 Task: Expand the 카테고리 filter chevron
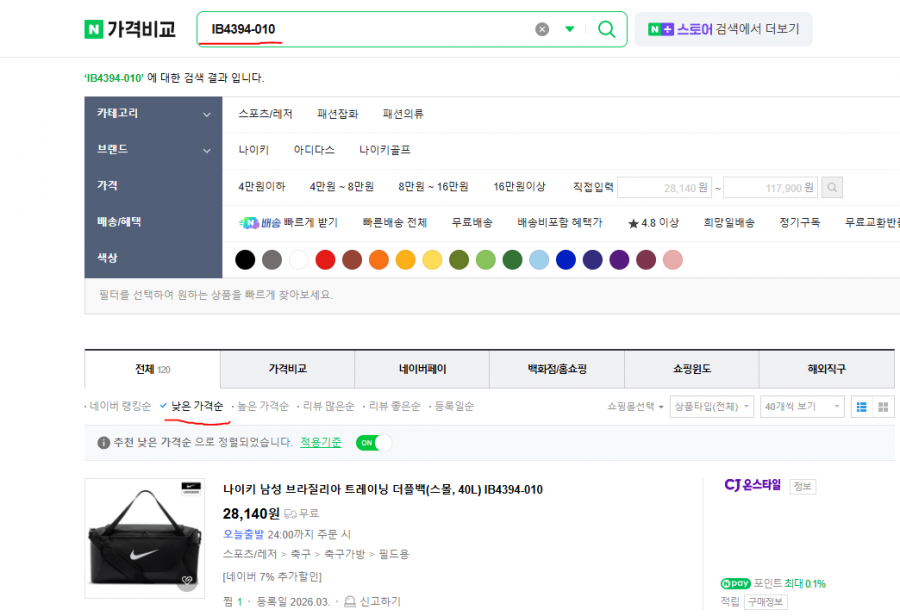pyautogui.click(x=207, y=115)
